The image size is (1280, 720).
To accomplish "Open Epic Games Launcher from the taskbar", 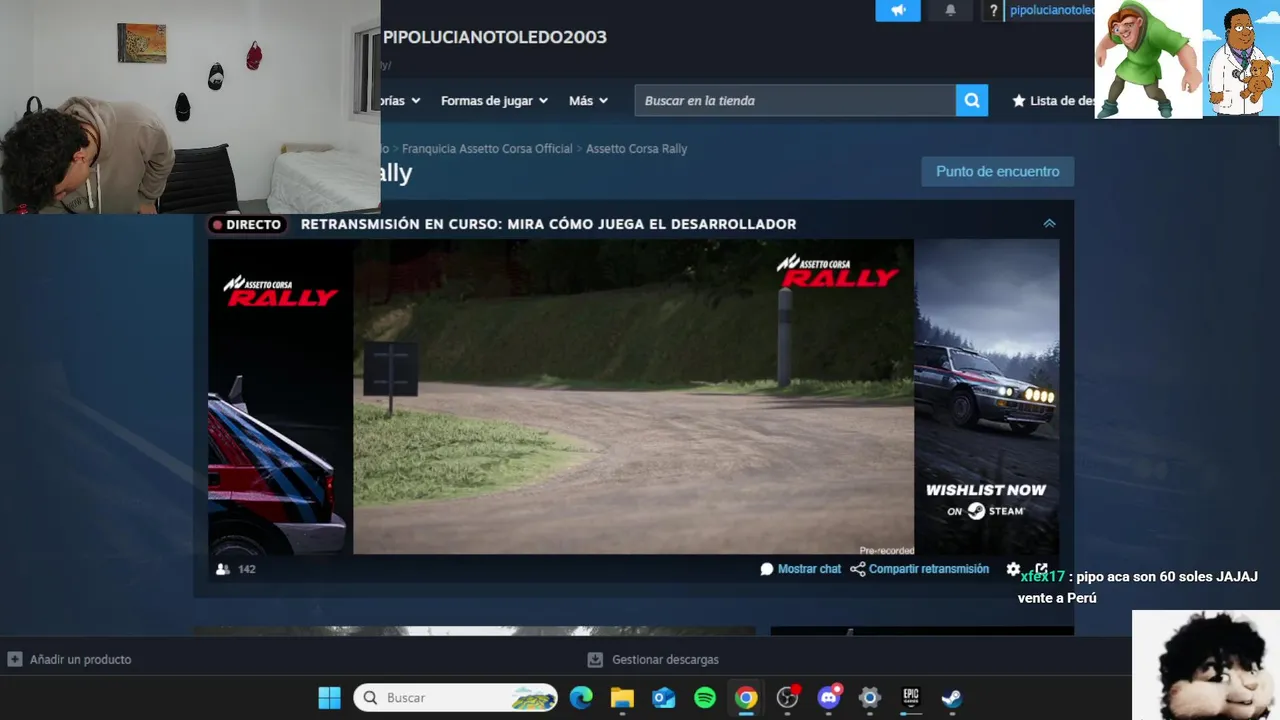I will [911, 697].
